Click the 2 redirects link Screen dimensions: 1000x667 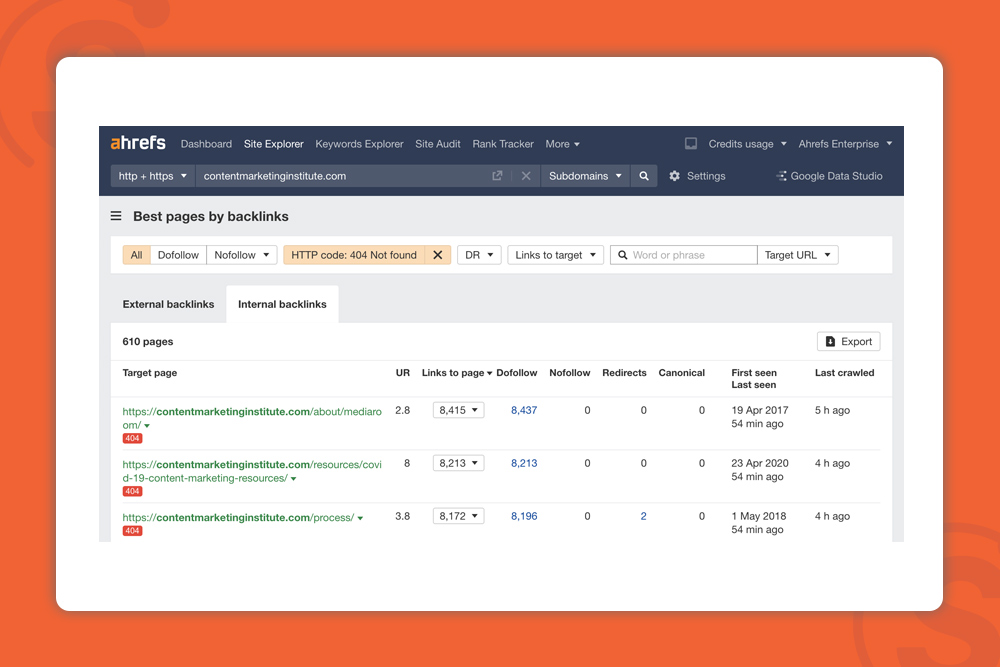[x=643, y=517]
